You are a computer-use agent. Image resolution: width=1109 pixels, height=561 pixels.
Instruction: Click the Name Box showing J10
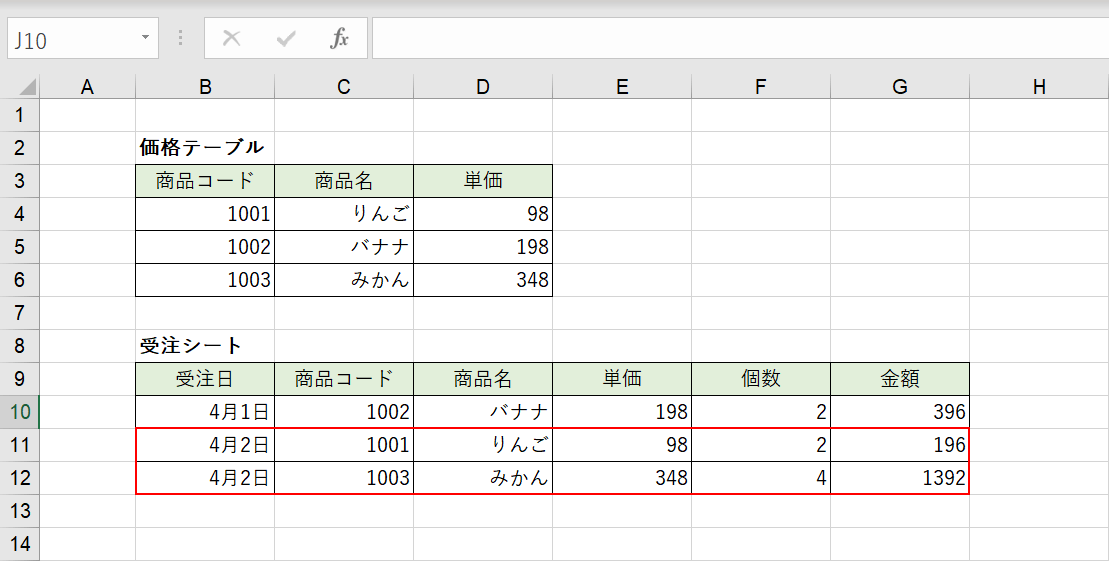(x=83, y=38)
